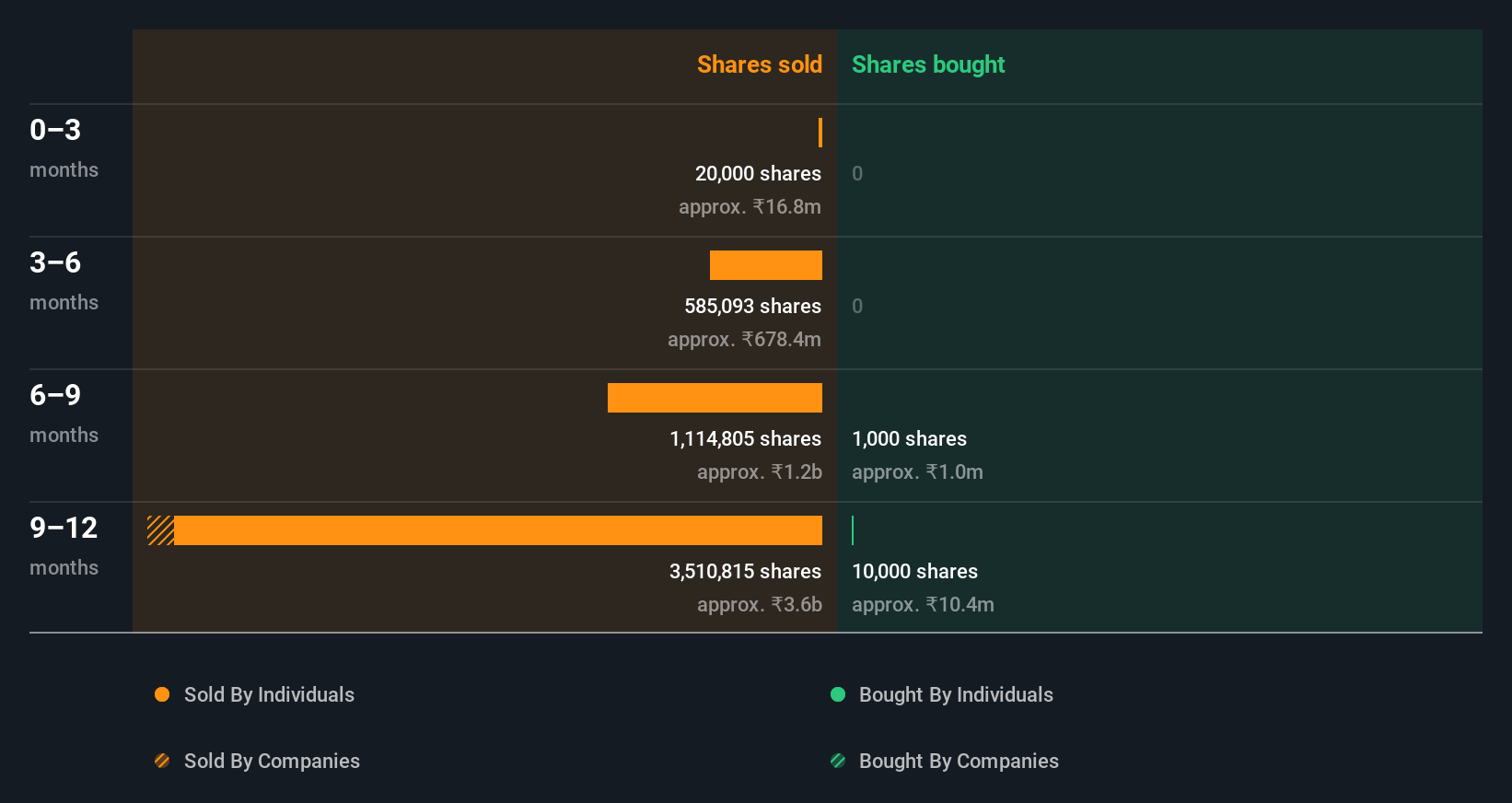Click the approx. ₹3.6b value
Viewport: 1512px width, 803px height.
coord(760,604)
